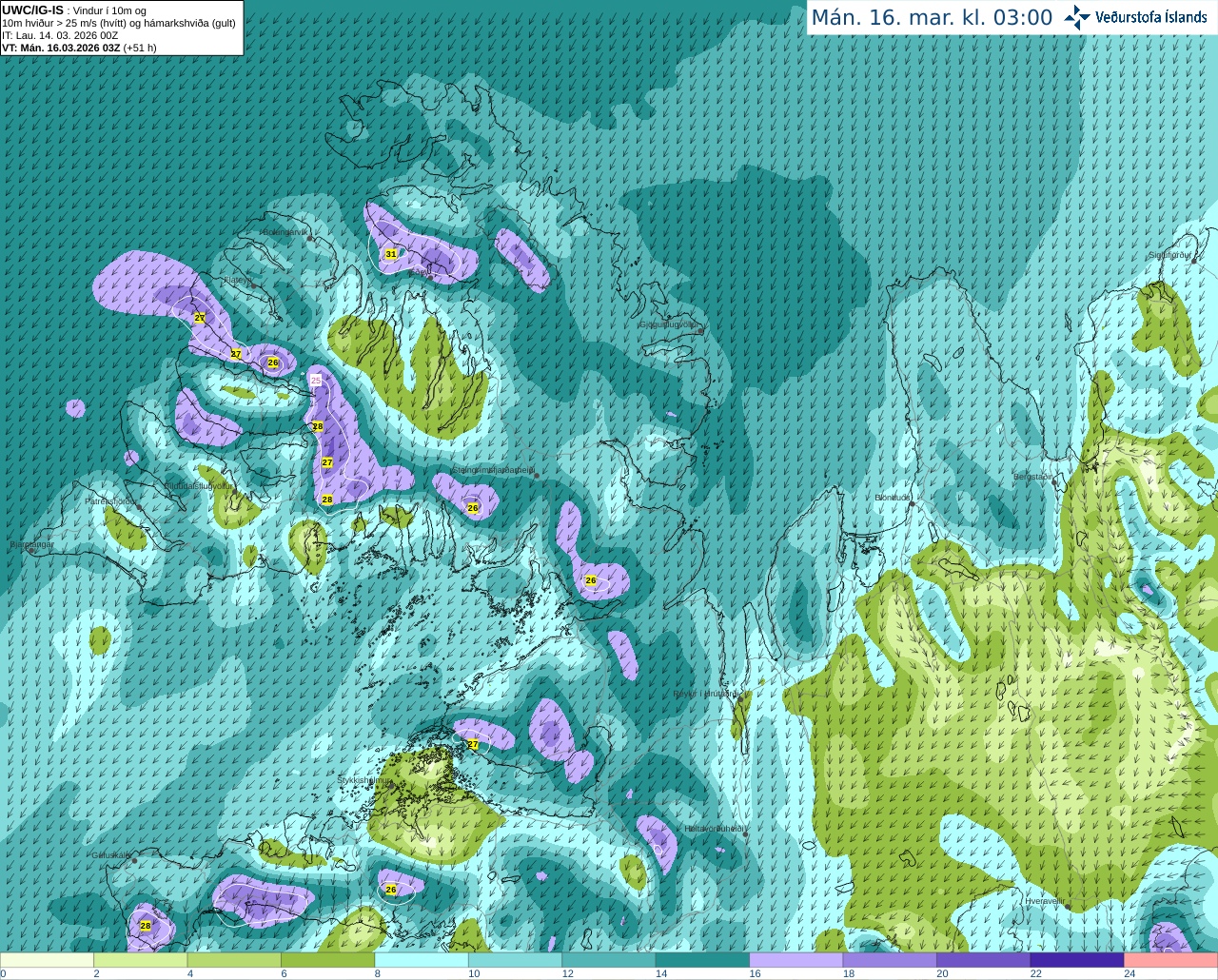This screenshot has width=1218, height=980.
Task: Select the pink legend swatch above 24 m/s
Action: coord(1171,960)
